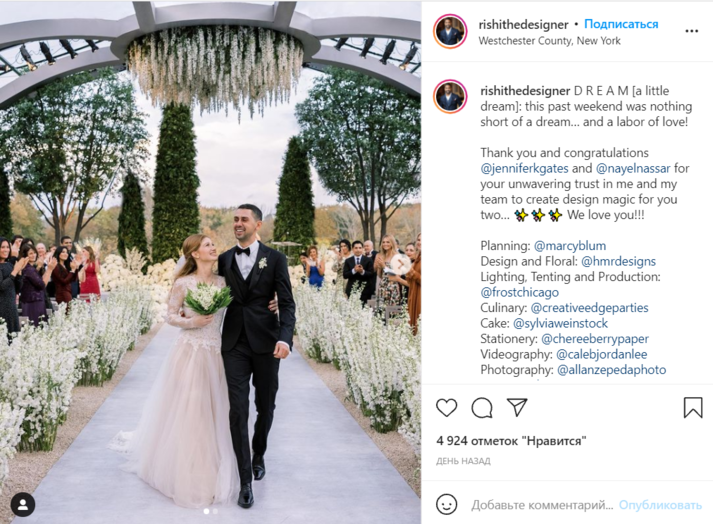Share post with the paper plane icon
The image size is (713, 524).
517,407
